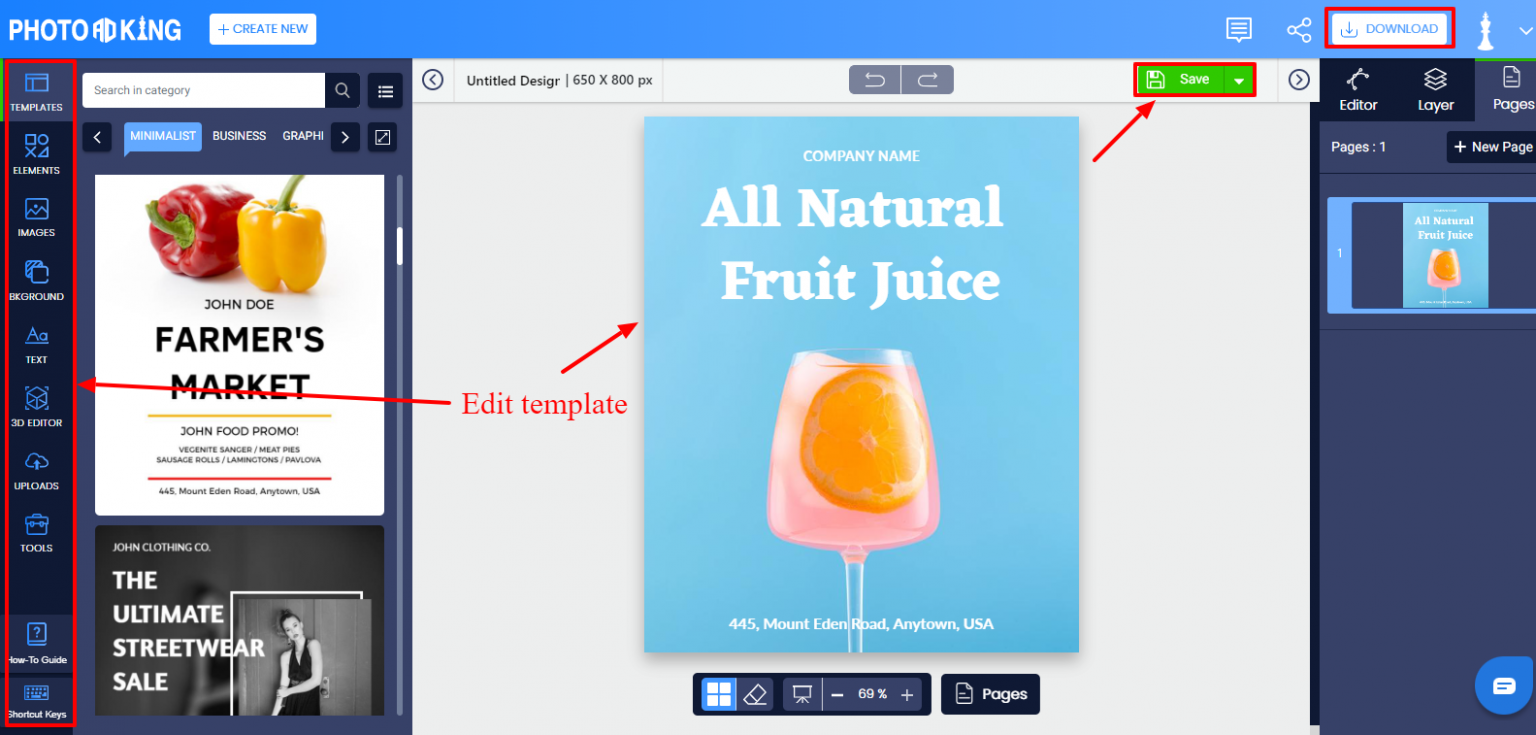Toggle the grid view mode
The image size is (1536, 735).
click(x=718, y=693)
